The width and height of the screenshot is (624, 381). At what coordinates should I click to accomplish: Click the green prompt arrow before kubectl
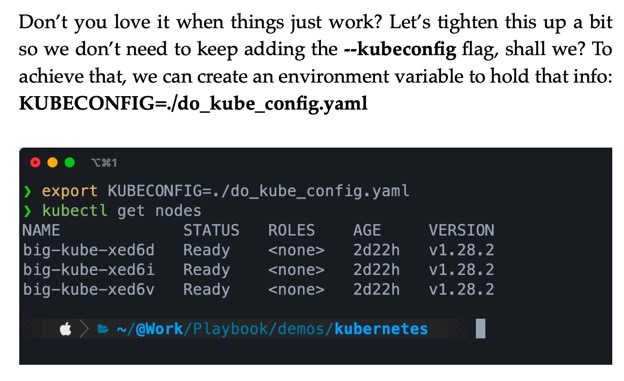[27, 211]
